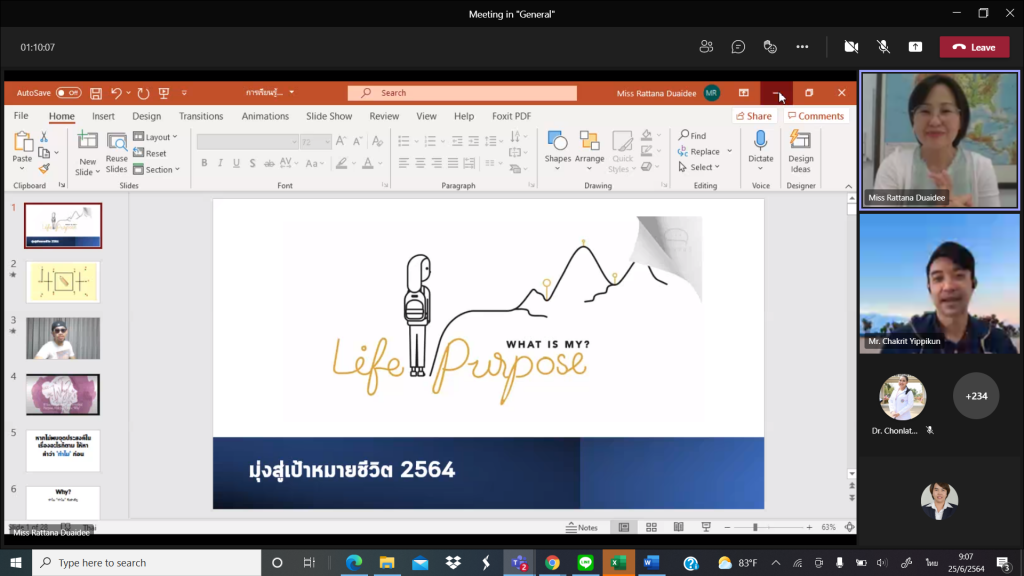Click the Reset slide button
The height and width of the screenshot is (576, 1024).
coord(150,153)
